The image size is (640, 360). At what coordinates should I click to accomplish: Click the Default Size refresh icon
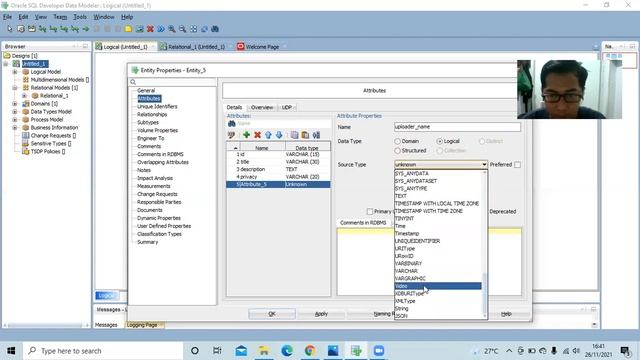coord(204,29)
